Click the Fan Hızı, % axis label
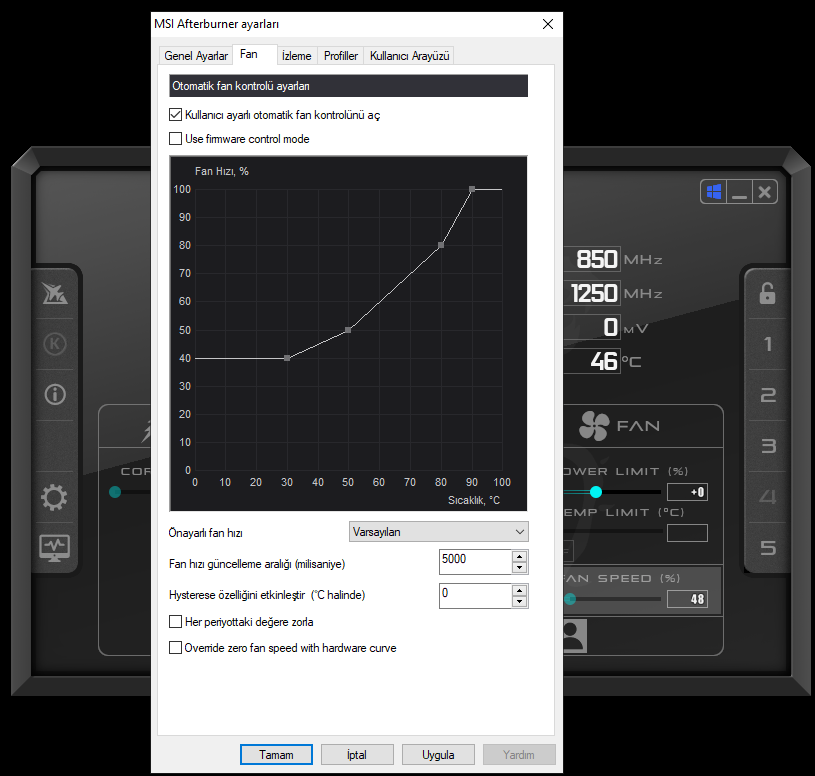 [222, 171]
